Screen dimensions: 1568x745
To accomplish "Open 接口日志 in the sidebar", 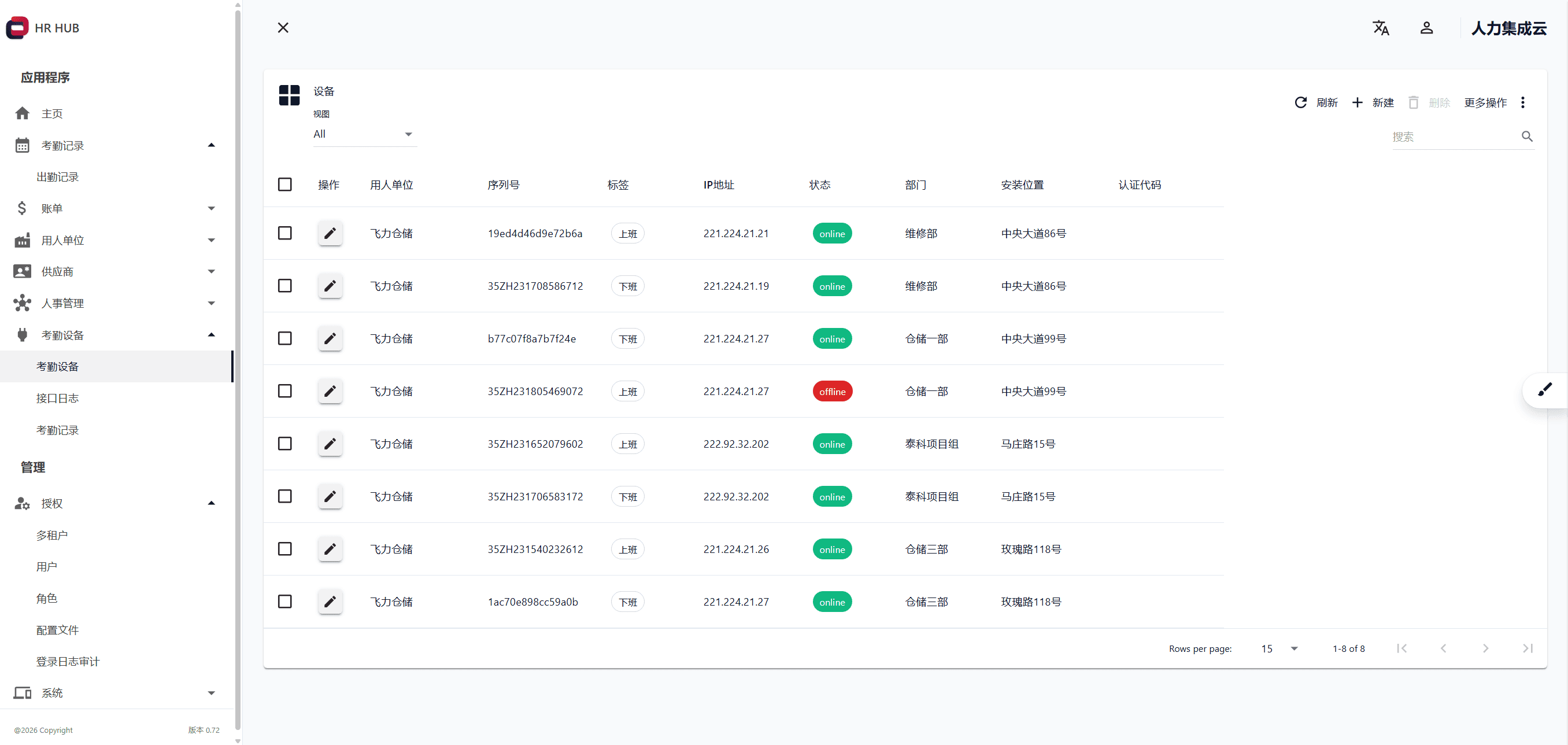I will 57,399.
